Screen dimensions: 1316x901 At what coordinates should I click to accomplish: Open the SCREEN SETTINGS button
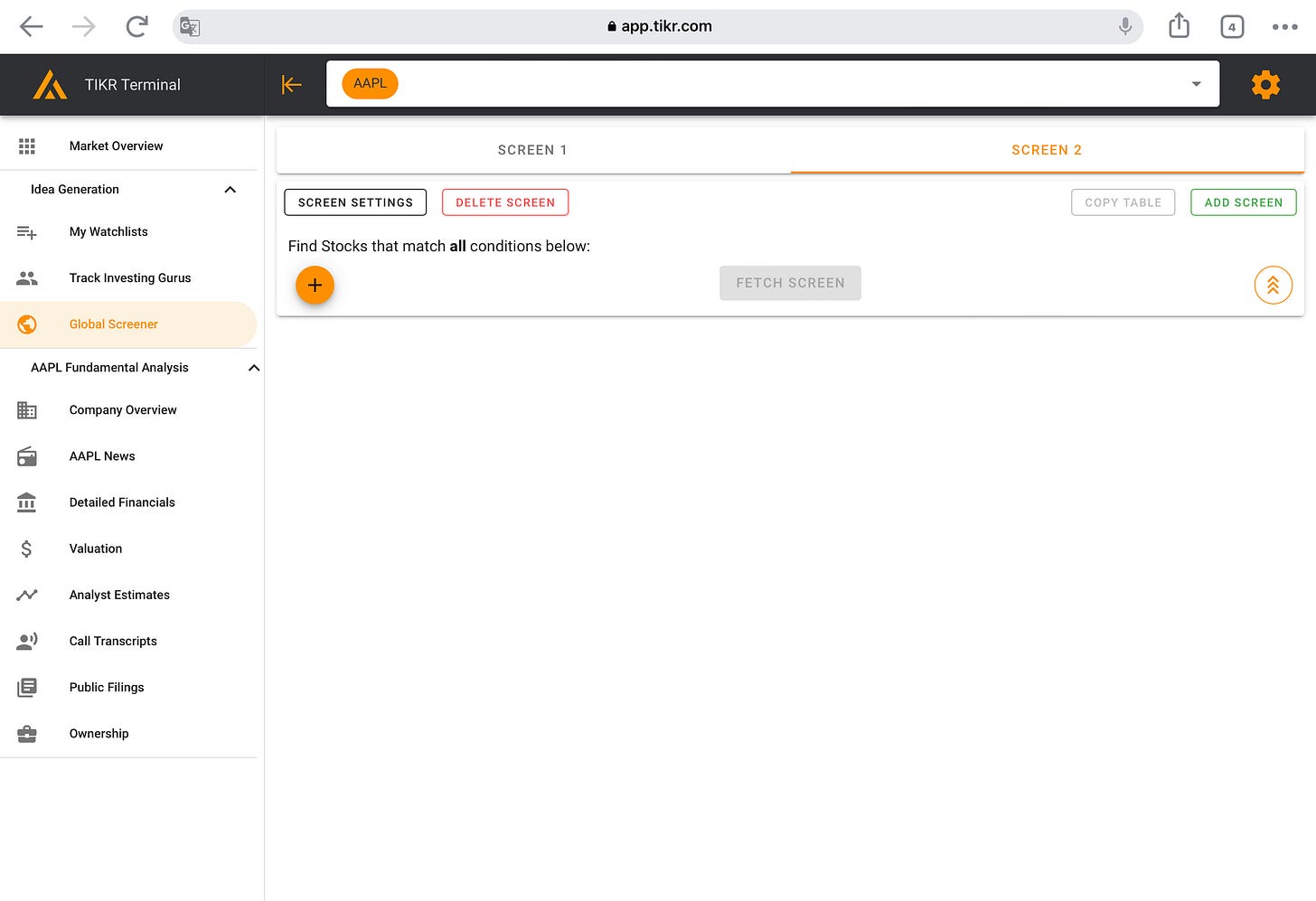tap(355, 202)
